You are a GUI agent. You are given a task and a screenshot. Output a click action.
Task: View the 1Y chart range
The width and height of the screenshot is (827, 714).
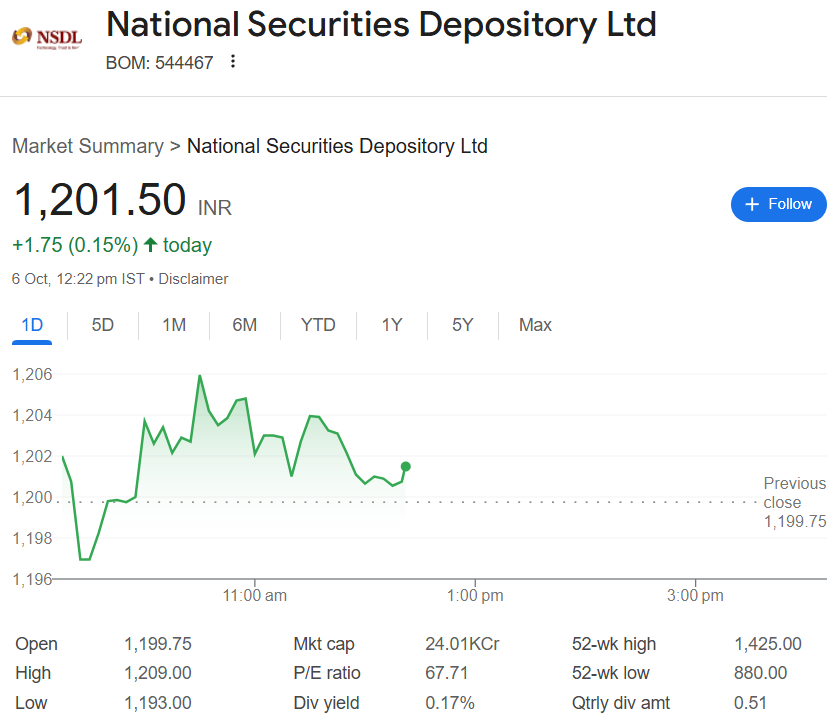pos(392,325)
